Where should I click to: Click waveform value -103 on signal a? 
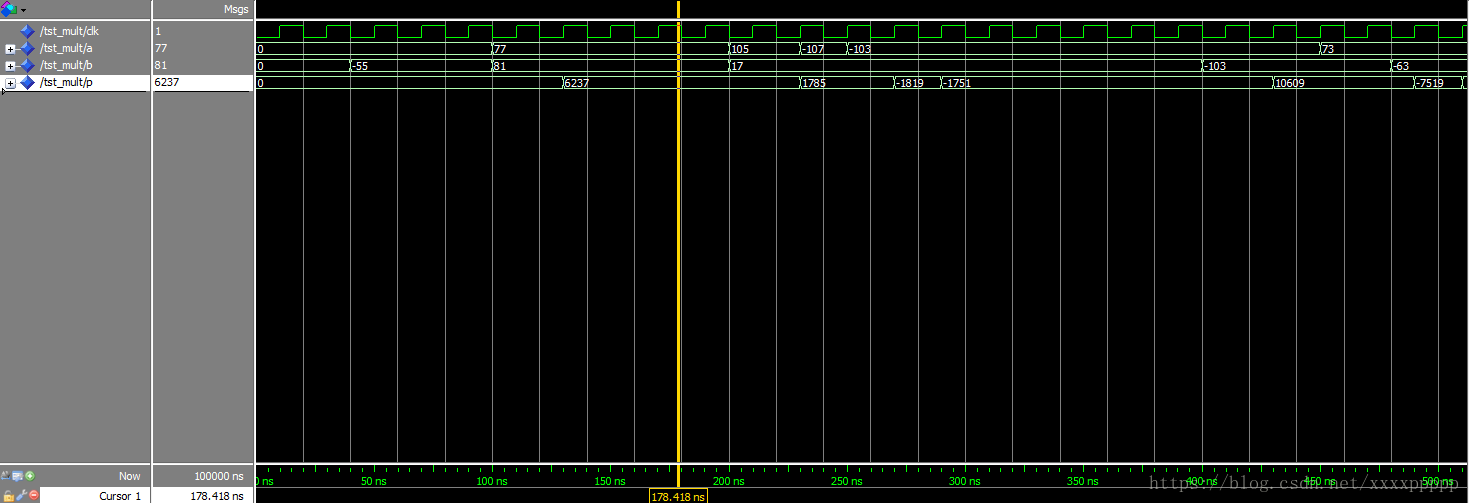tap(860, 49)
